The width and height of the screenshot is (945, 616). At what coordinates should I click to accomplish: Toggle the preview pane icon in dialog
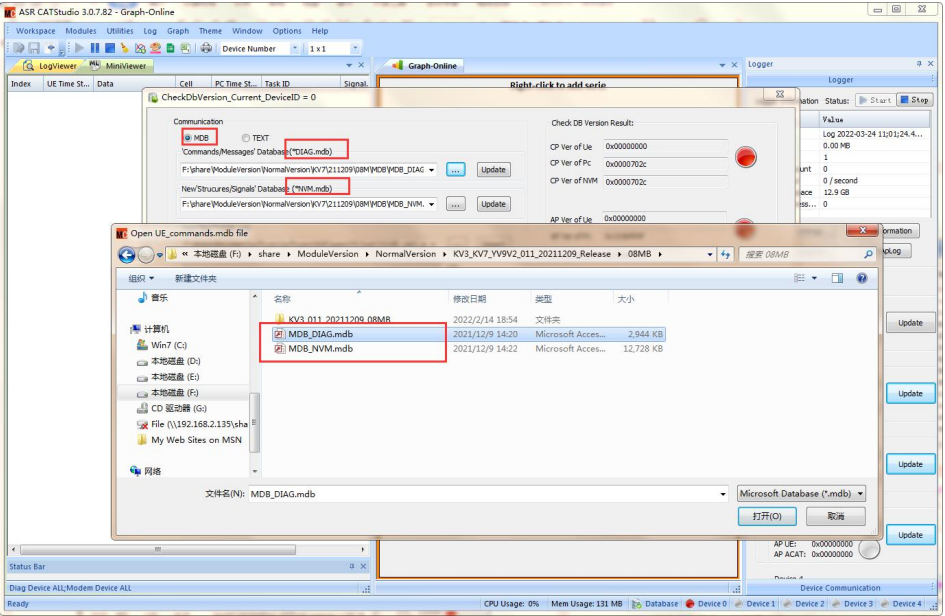837,278
